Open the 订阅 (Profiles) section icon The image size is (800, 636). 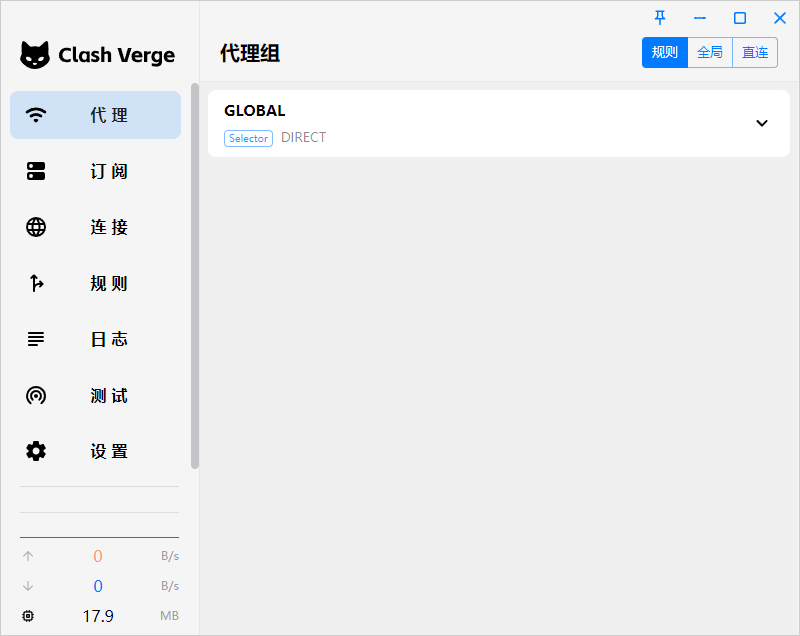(36, 171)
